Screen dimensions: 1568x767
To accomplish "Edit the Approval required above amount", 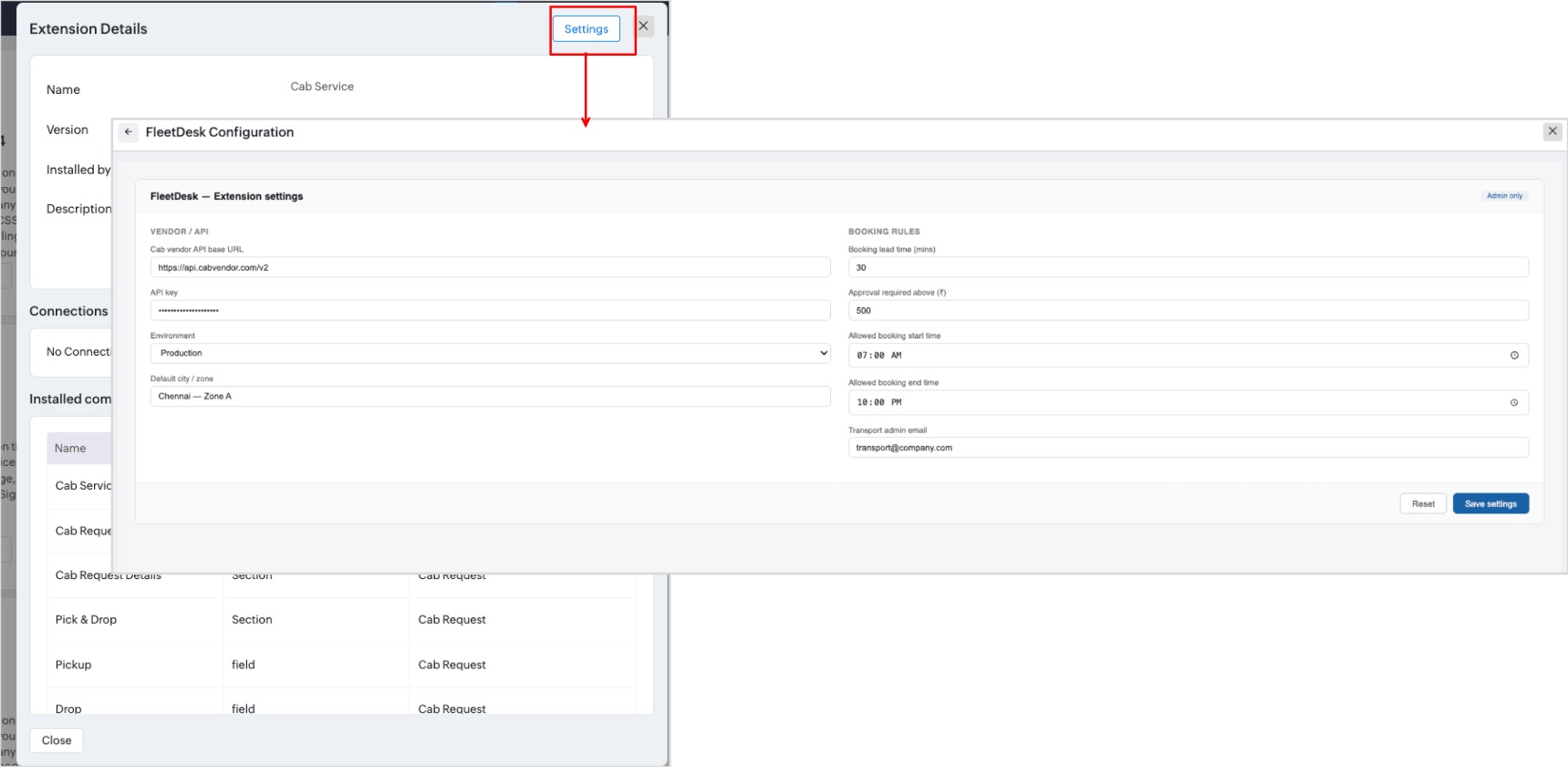I will 1188,310.
